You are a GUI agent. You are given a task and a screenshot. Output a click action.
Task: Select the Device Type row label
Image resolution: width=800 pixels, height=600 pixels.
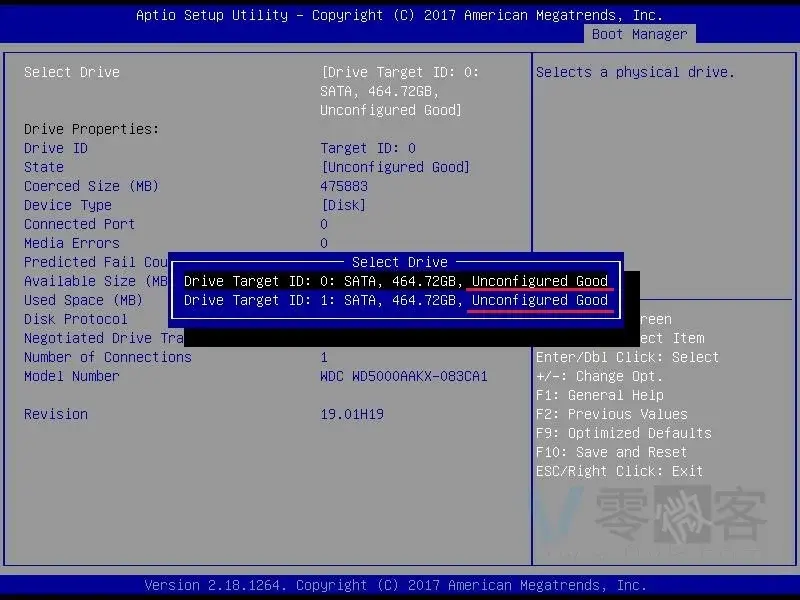tap(68, 205)
